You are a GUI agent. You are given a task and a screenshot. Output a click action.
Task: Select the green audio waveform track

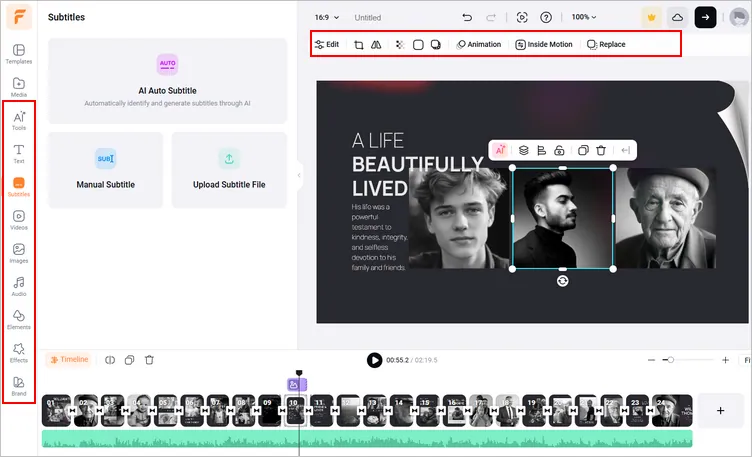(367, 439)
